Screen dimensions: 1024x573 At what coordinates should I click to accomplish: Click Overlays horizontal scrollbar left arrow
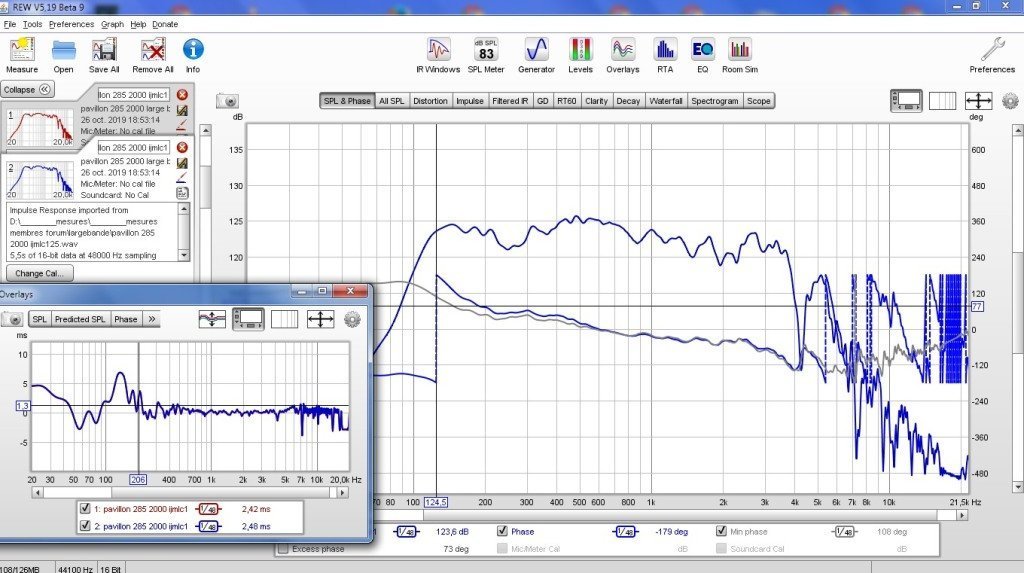[37, 493]
